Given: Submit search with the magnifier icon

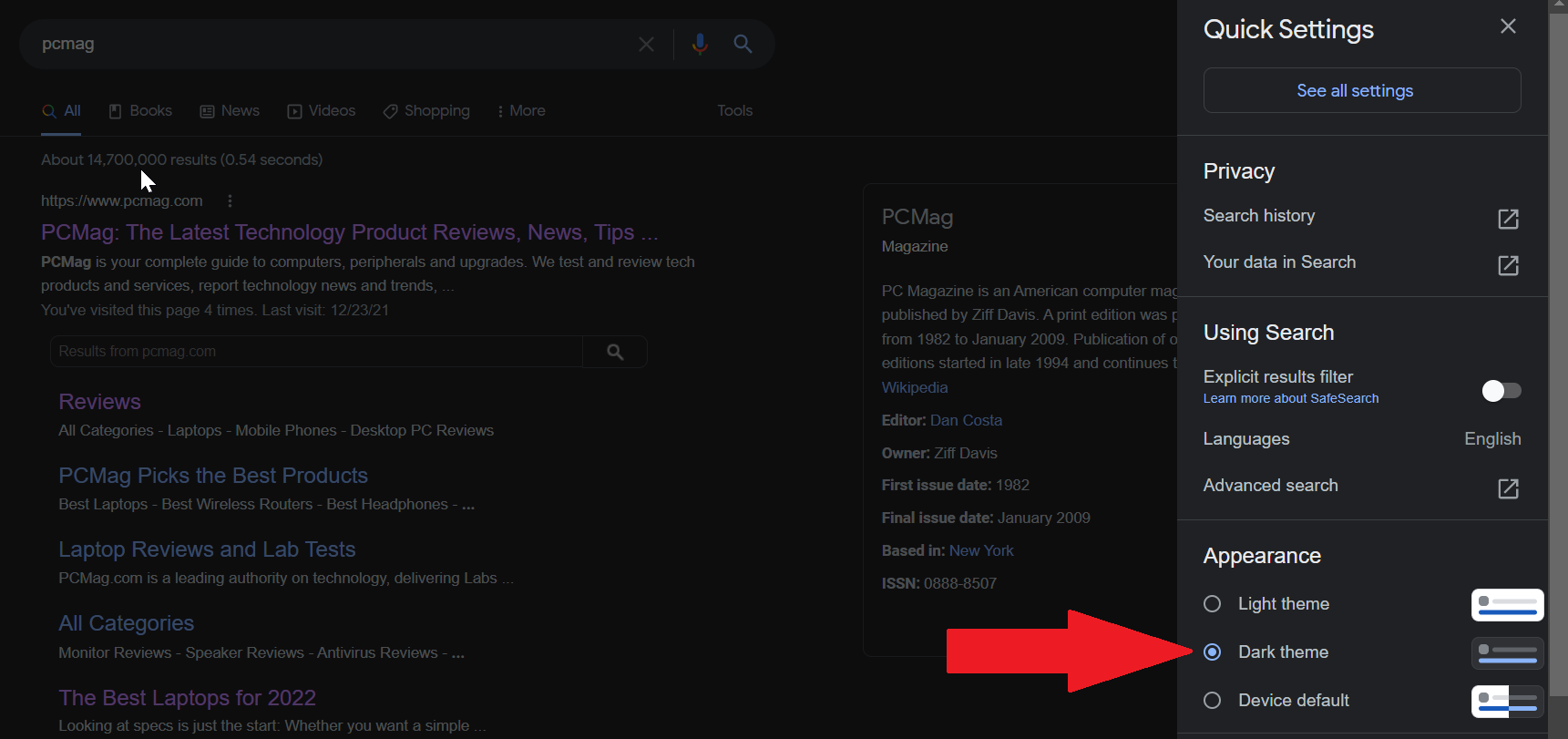Looking at the screenshot, I should (743, 44).
